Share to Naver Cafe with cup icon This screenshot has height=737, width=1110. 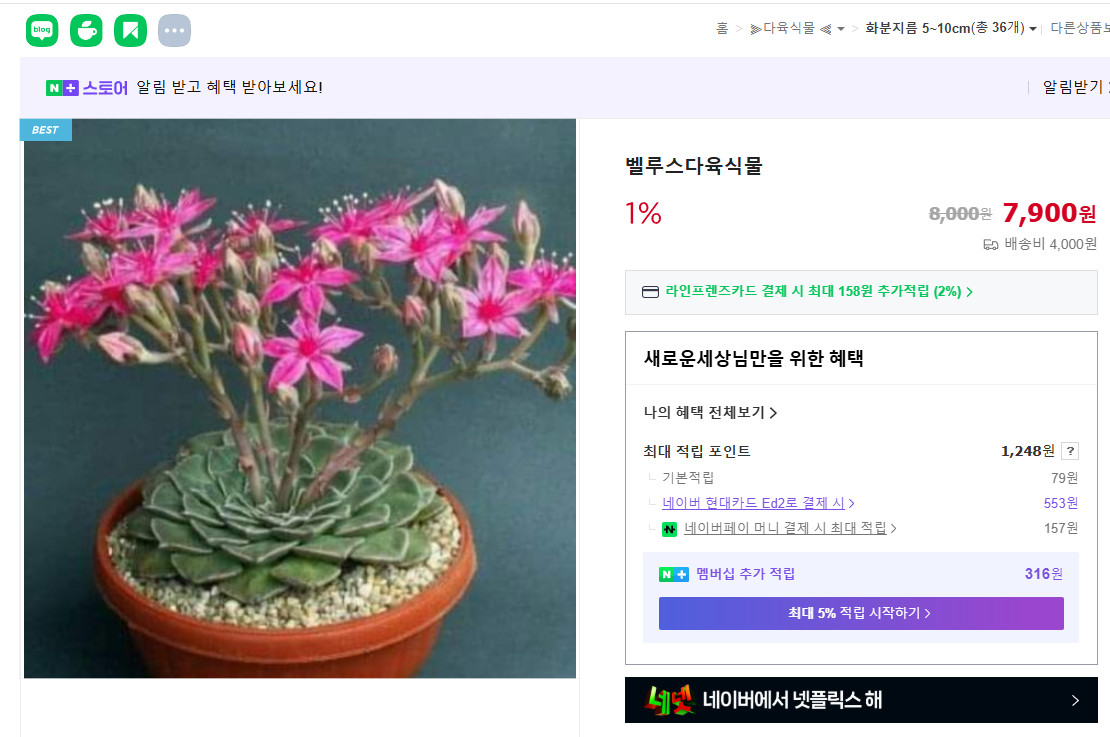point(86,30)
